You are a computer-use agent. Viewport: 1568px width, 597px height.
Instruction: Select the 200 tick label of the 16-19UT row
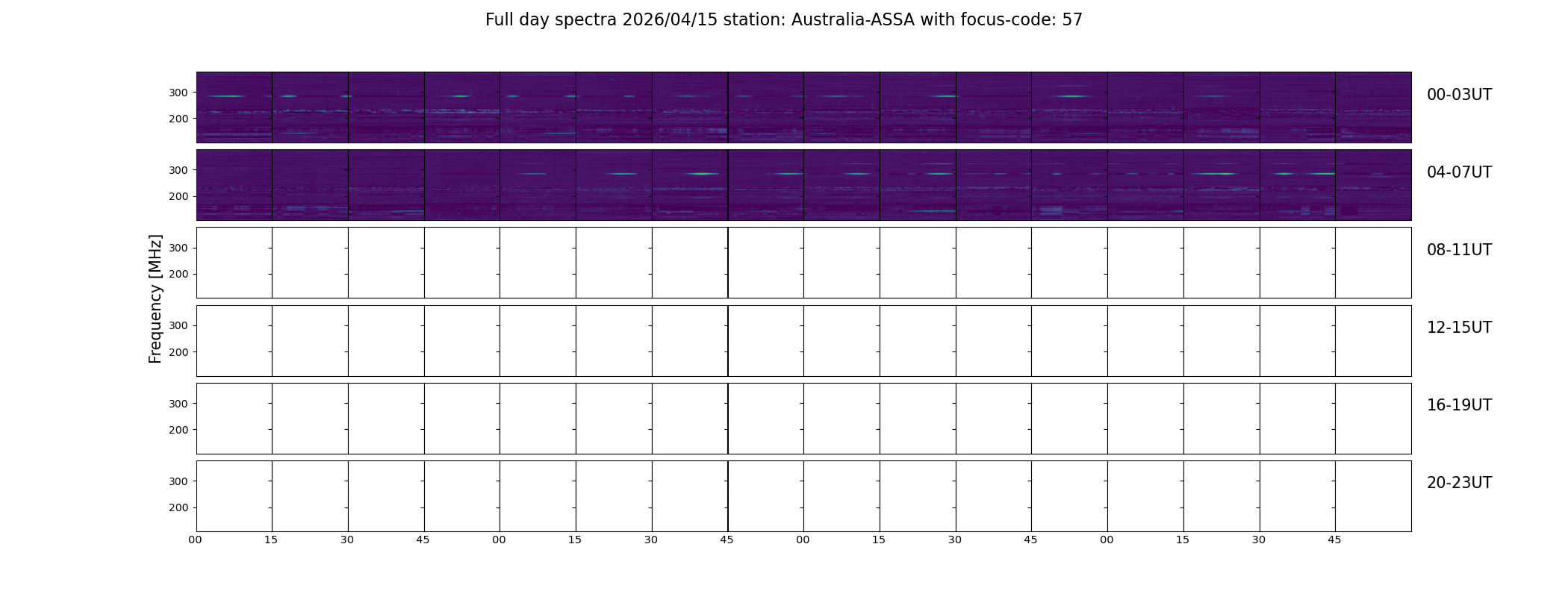pos(178,430)
